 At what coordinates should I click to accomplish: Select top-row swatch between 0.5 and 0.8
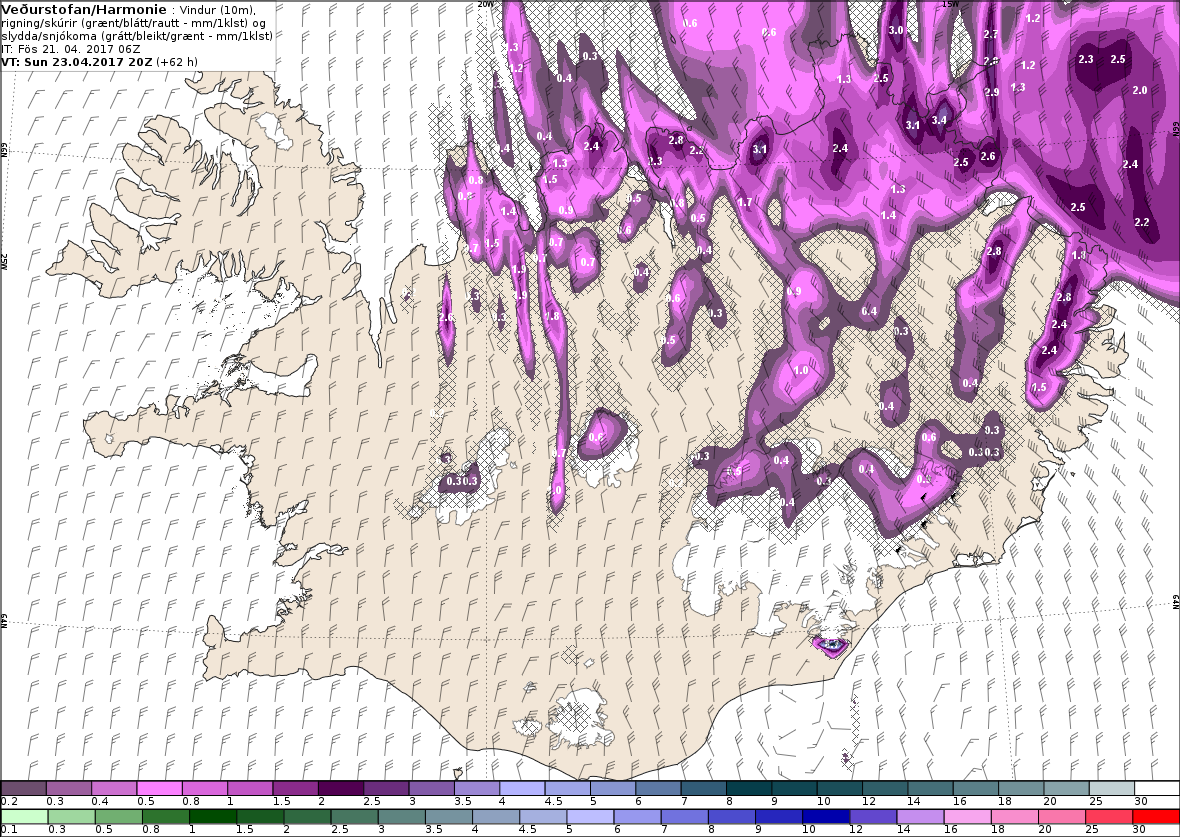pyautogui.click(x=160, y=788)
